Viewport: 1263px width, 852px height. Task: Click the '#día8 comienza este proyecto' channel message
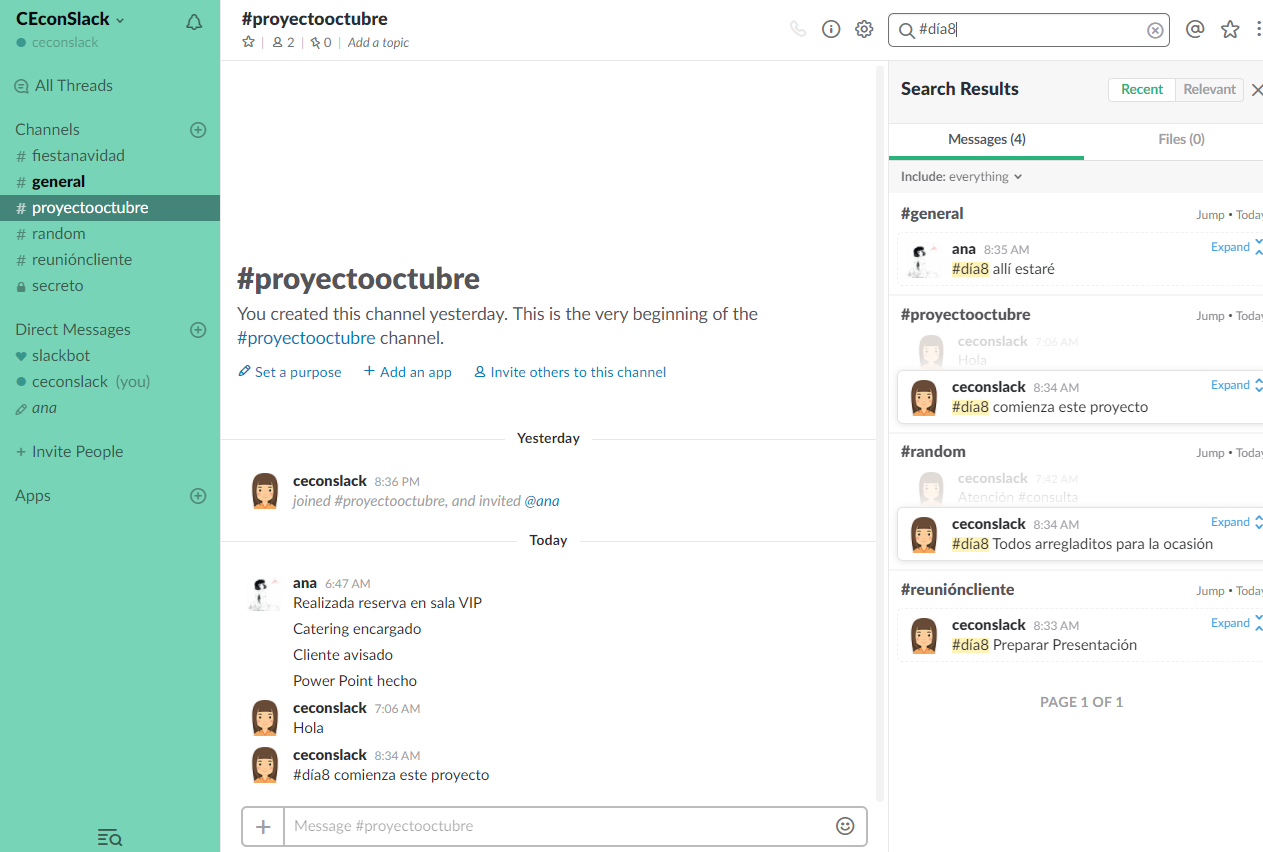[391, 775]
